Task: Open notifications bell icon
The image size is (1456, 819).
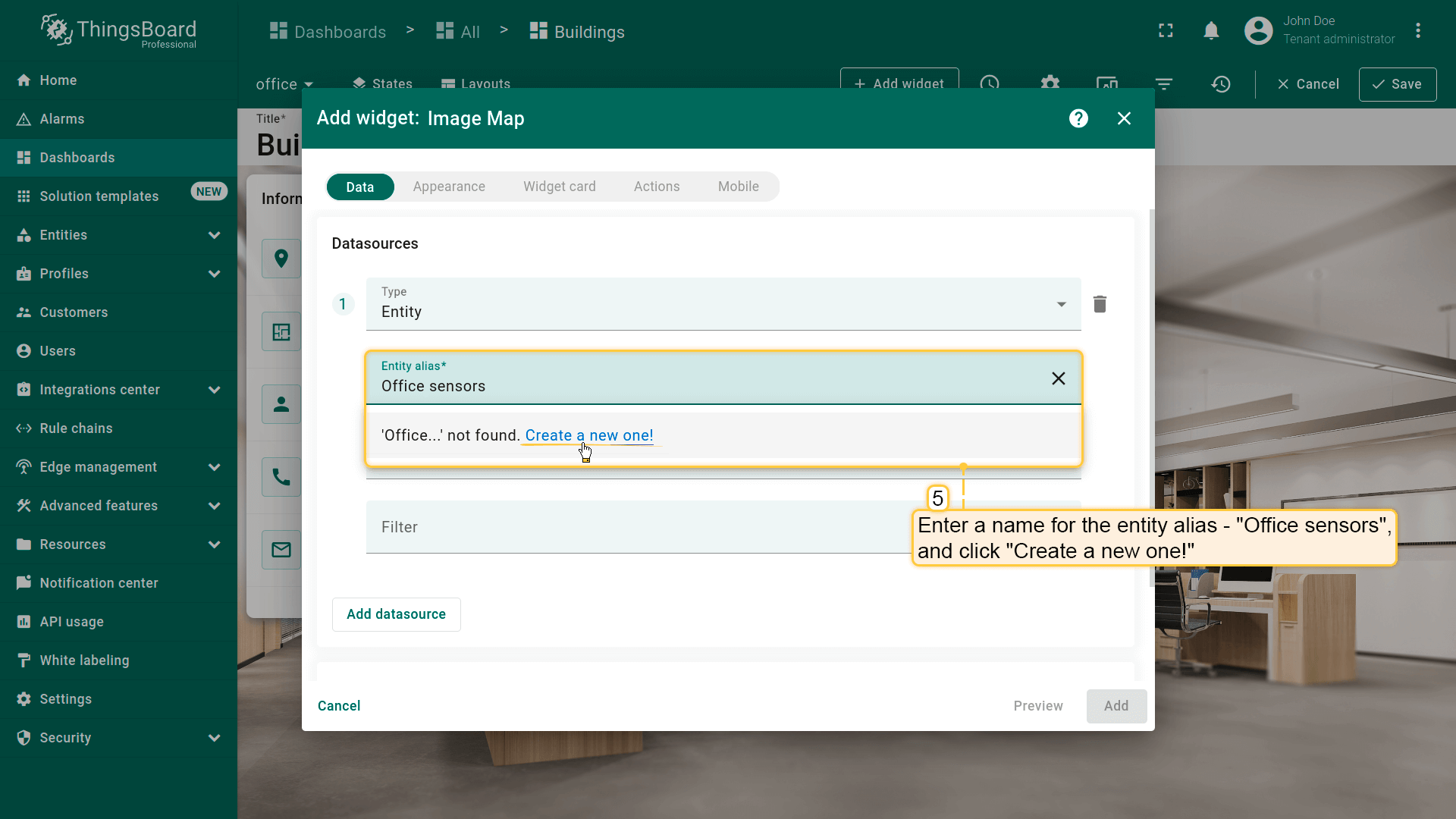Action: (1211, 31)
